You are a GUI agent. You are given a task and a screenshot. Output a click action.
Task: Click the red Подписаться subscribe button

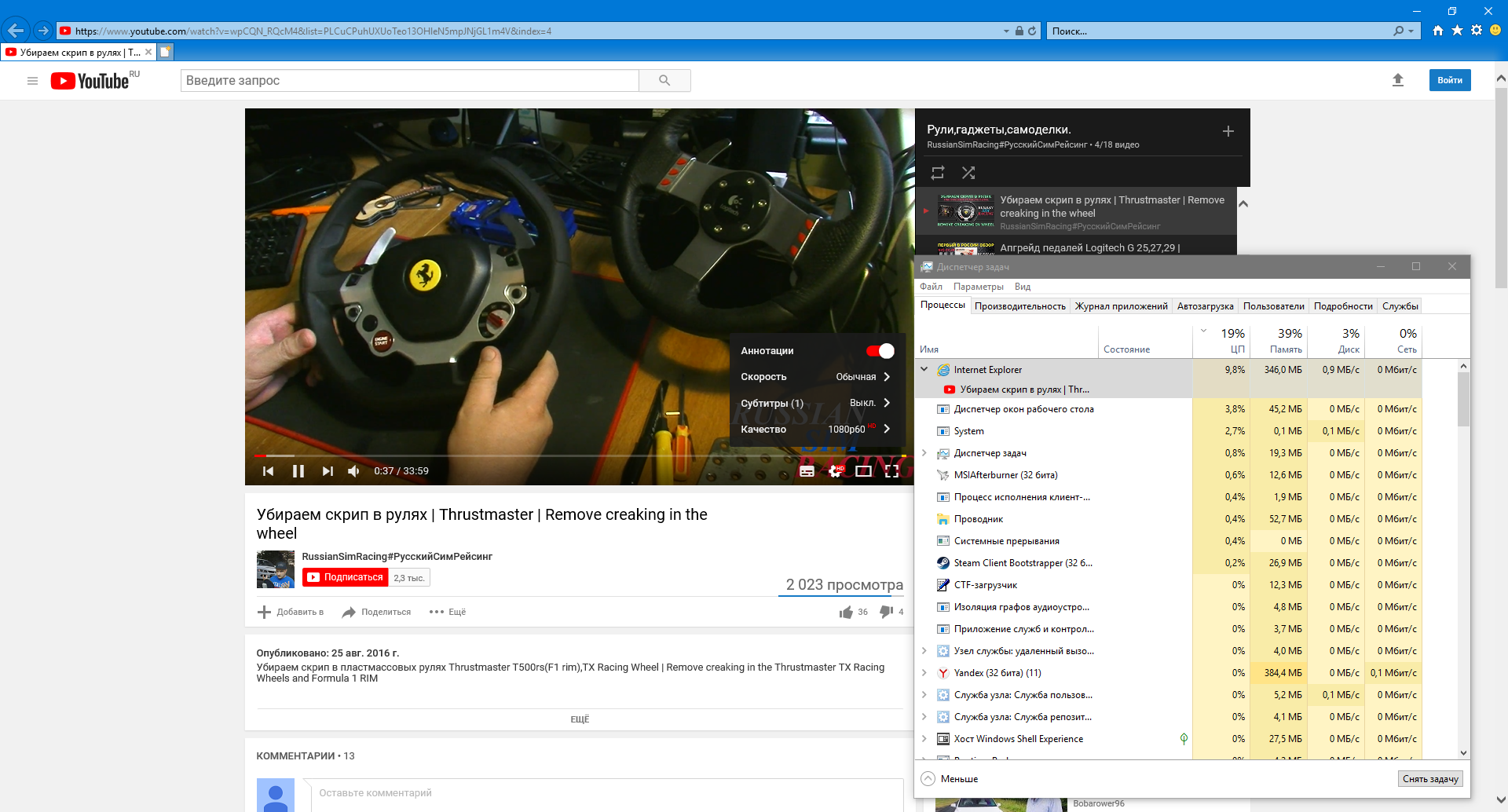coord(346,577)
